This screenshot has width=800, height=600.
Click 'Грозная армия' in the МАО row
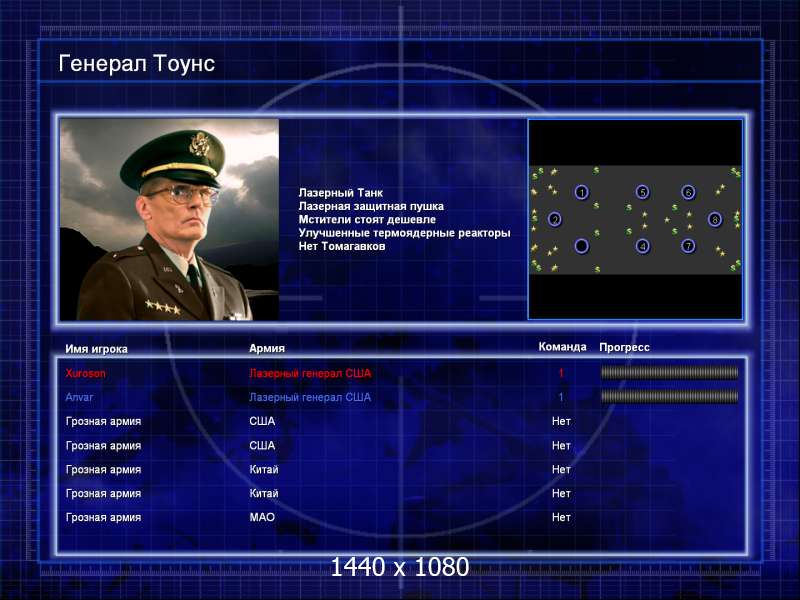click(104, 517)
